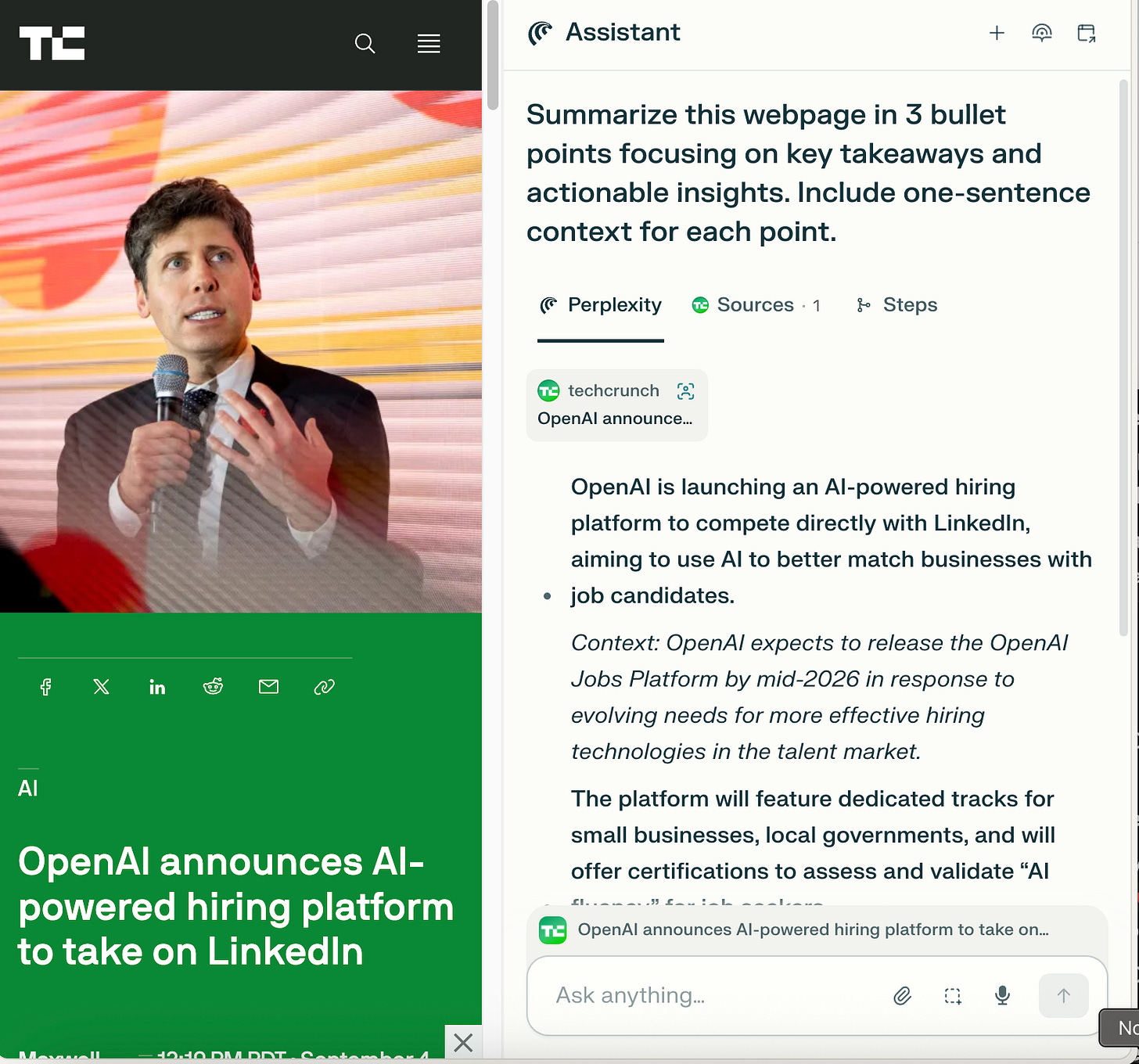Start a new thread with plus icon
The width and height of the screenshot is (1139, 1064).
click(x=997, y=33)
